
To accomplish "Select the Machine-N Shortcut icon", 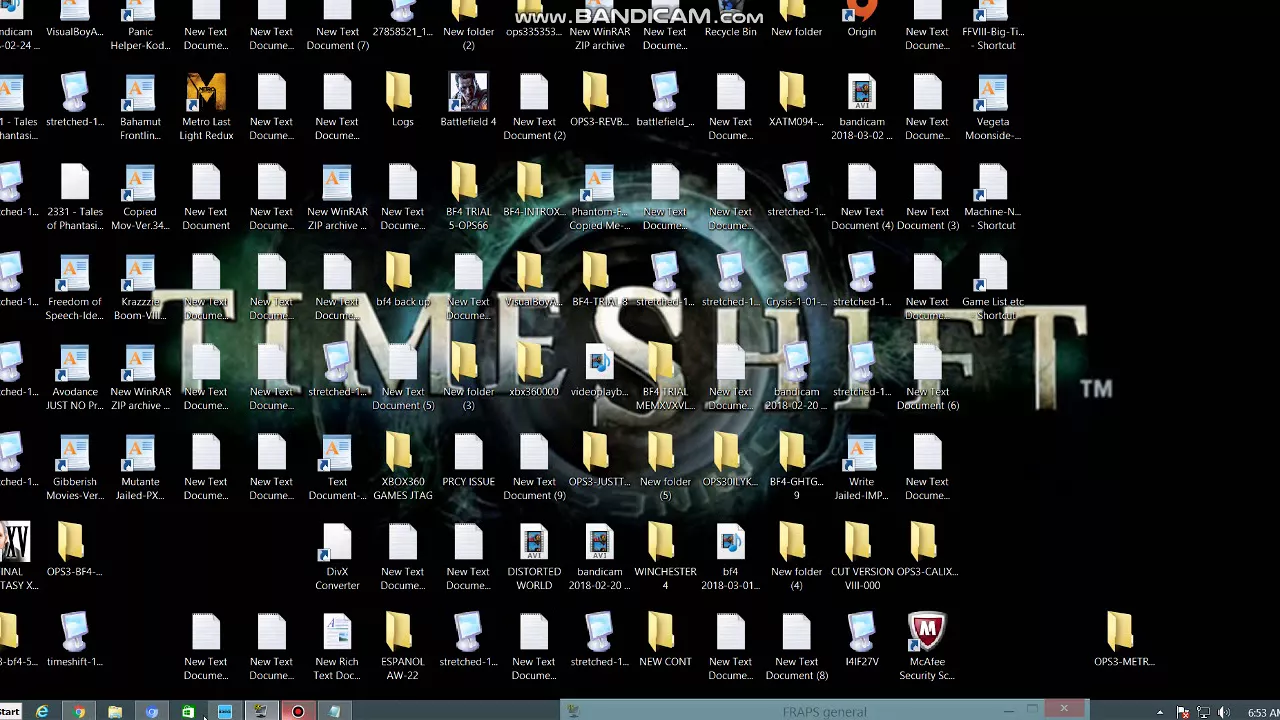I will tap(993, 197).
